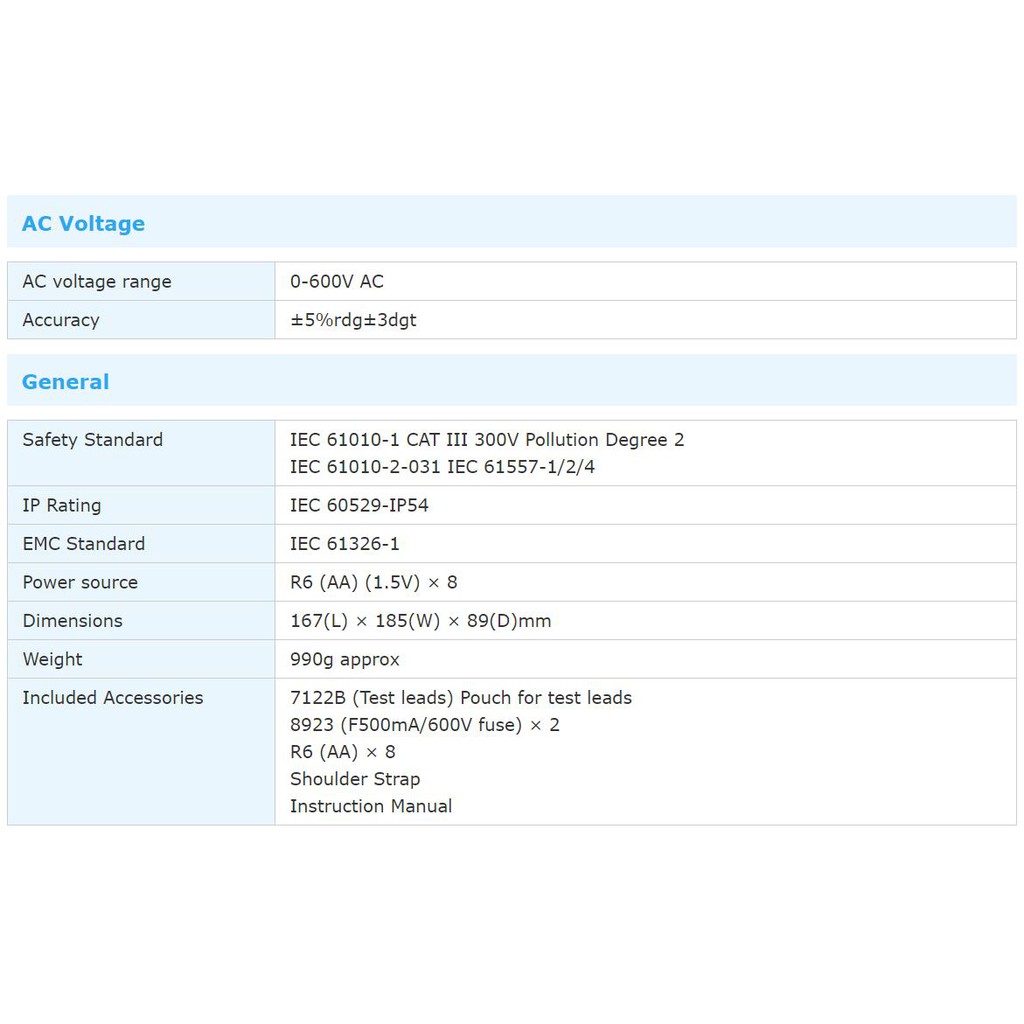Viewport: 1024px width, 1024px height.
Task: Select the Shoulder Strap accessory line
Action: [x=355, y=779]
